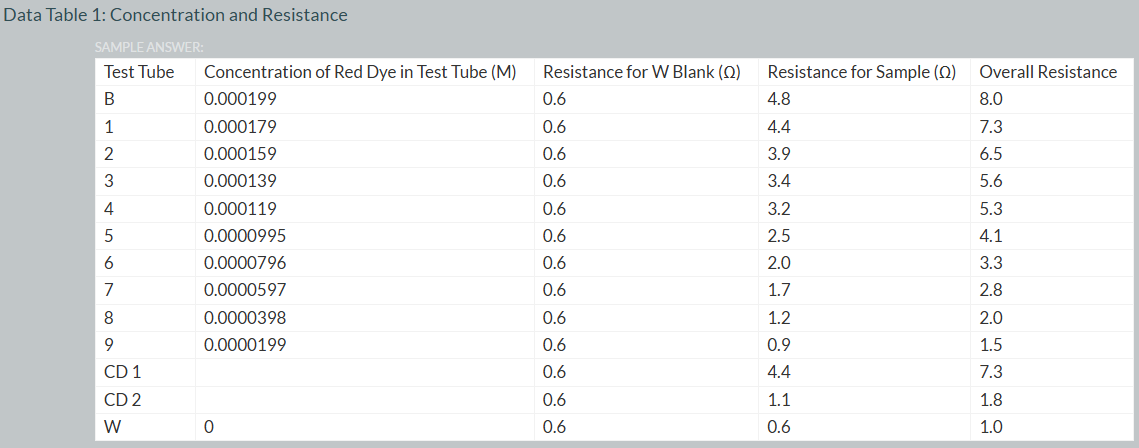
Task: Click the 'Resistance for W Blank' header
Action: [x=641, y=72]
